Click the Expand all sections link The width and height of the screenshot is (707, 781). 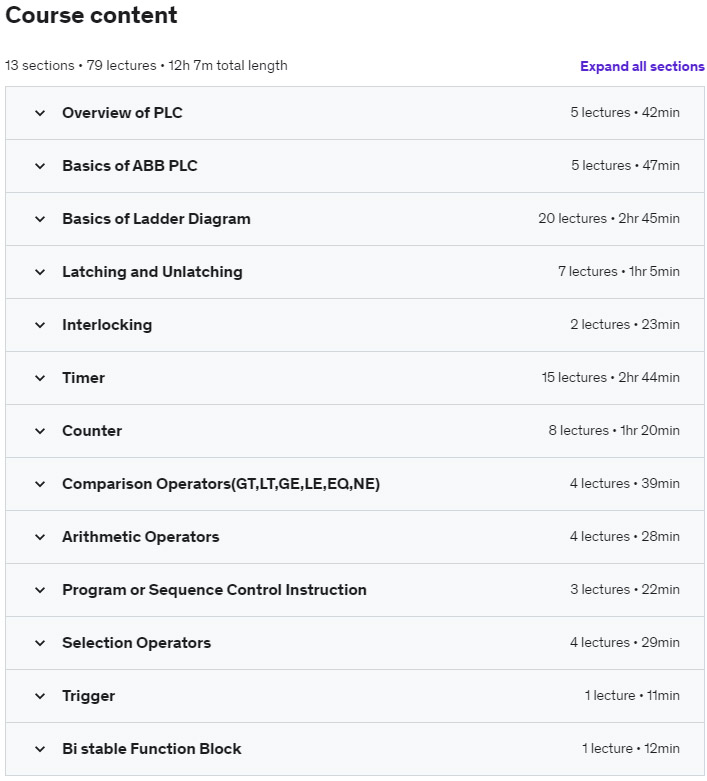pyautogui.click(x=642, y=66)
